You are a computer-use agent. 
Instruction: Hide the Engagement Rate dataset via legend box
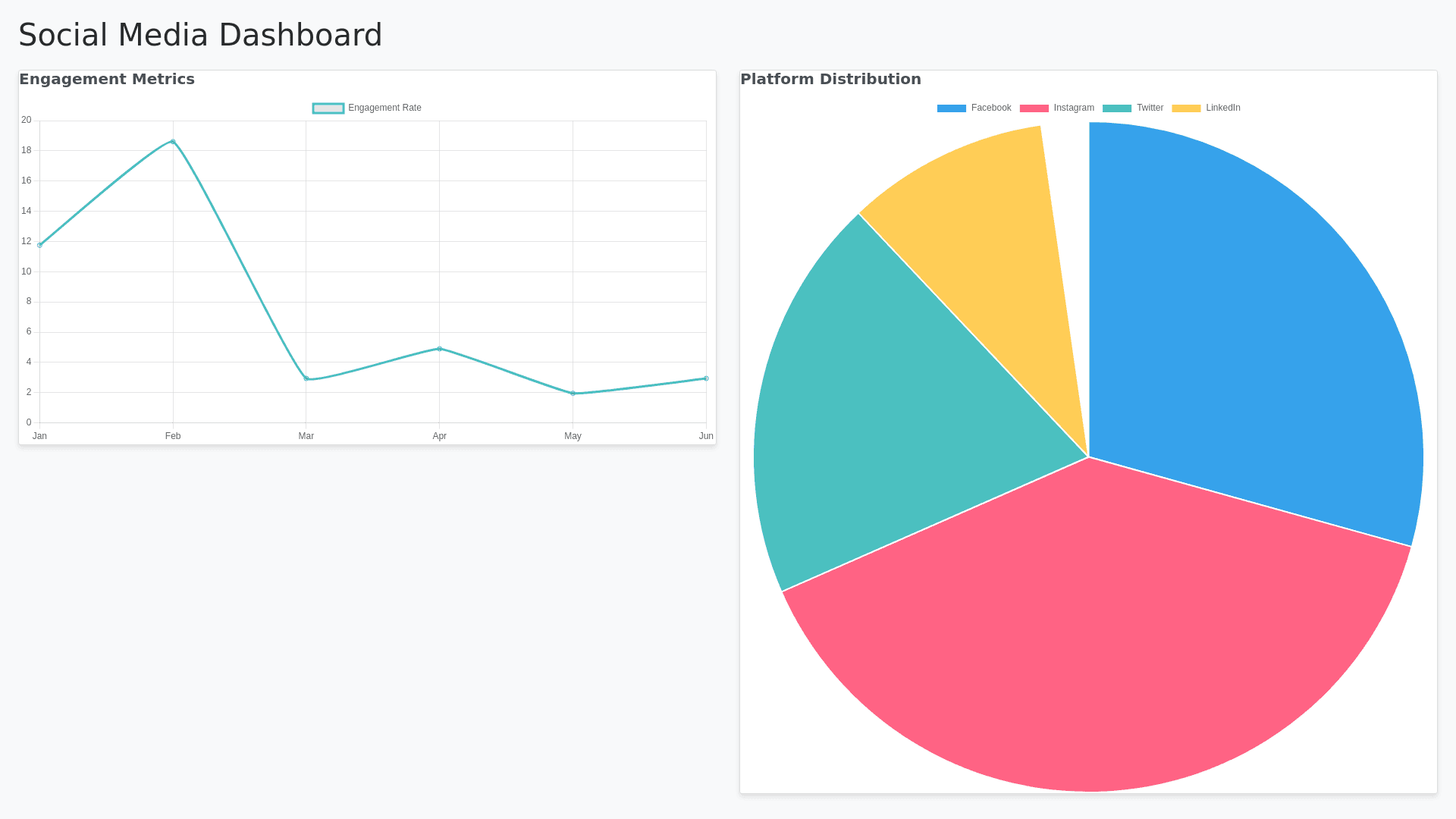(328, 108)
